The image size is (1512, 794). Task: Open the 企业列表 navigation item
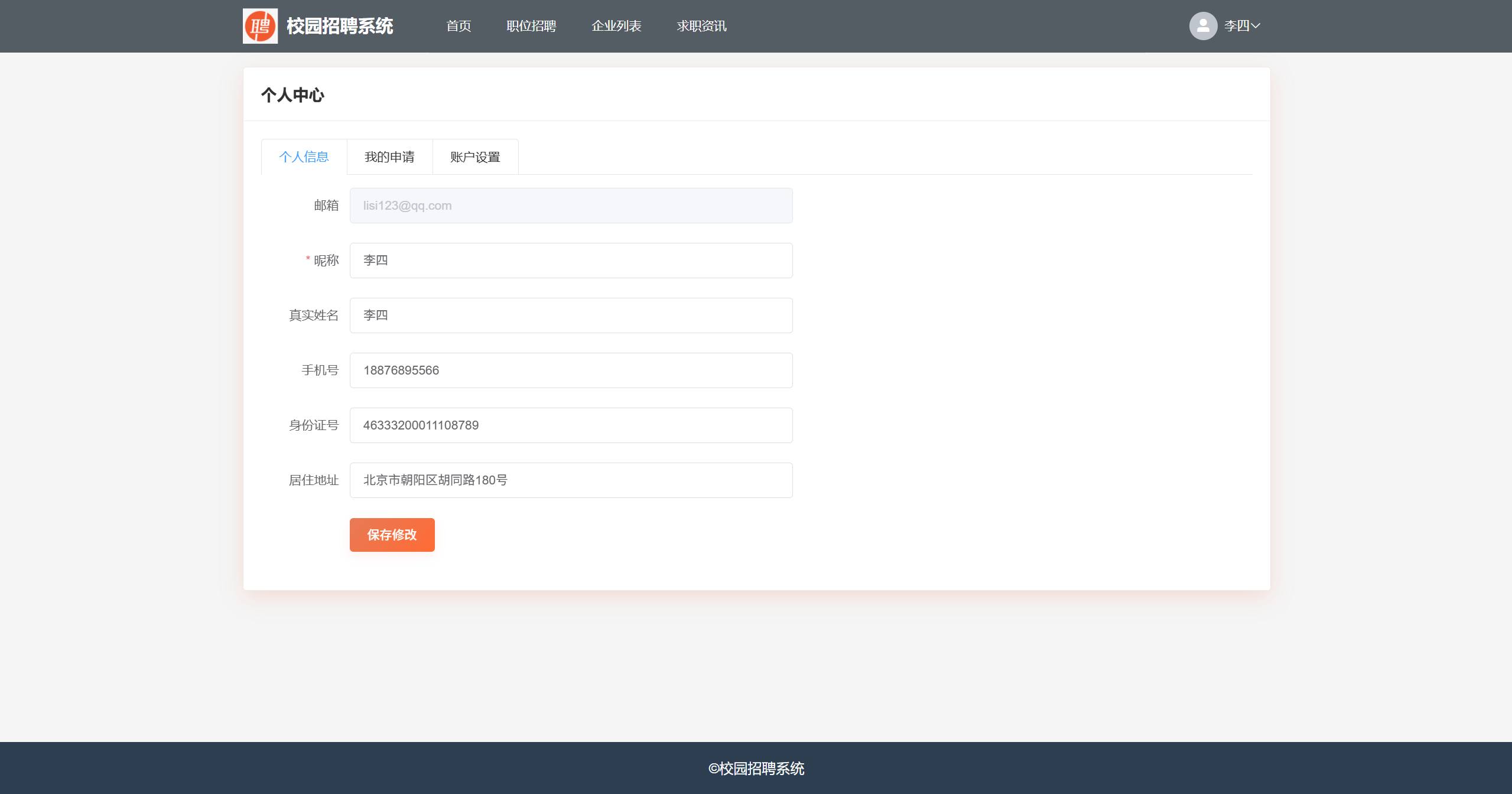[x=616, y=26]
